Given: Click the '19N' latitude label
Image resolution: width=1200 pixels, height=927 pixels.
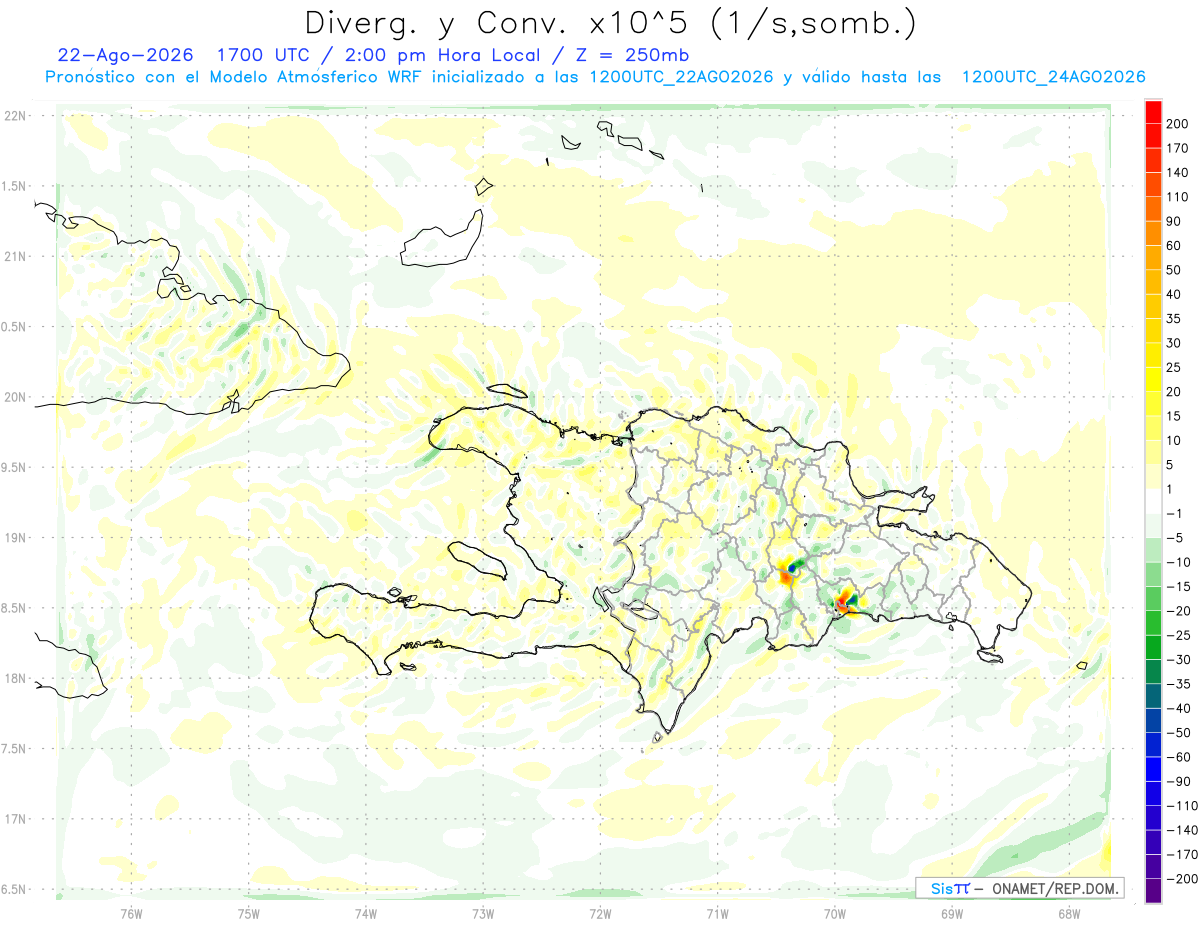Looking at the screenshot, I should (x=14, y=538).
